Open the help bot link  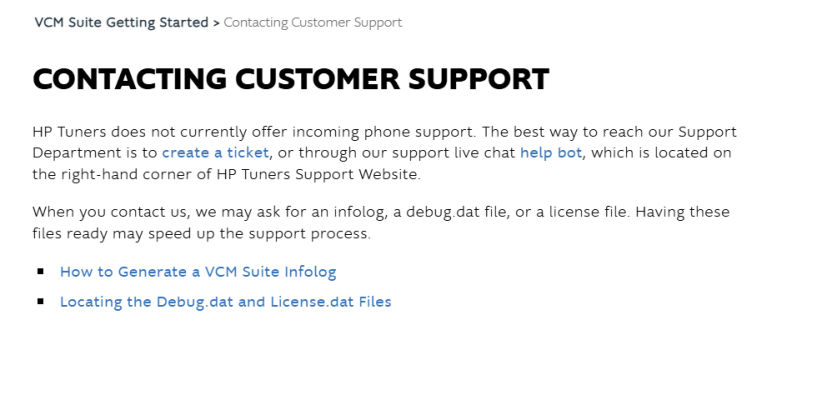click(x=551, y=153)
